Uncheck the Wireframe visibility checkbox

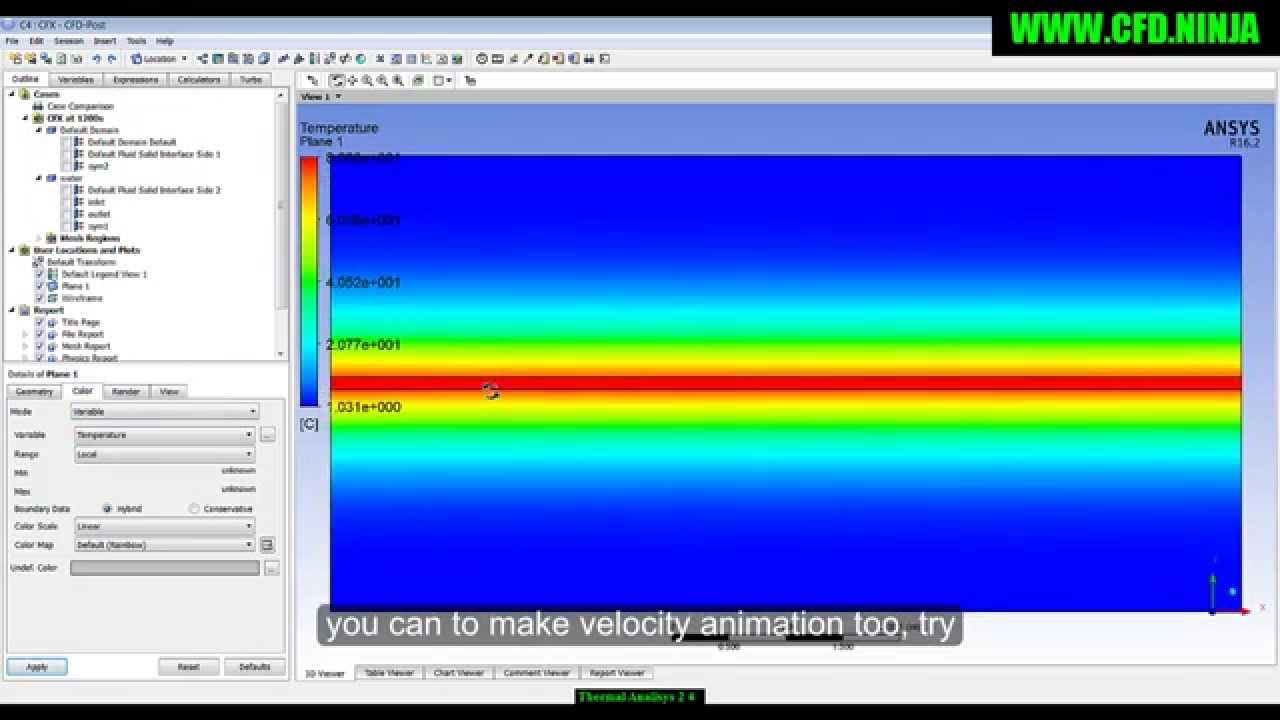click(40, 298)
